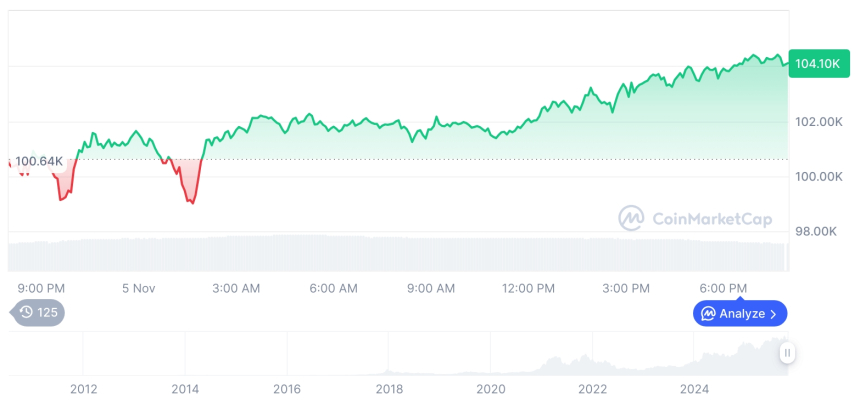Click the CoinMarketCap icon in Analyze button
This screenshot has width=860, height=401.
[708, 314]
